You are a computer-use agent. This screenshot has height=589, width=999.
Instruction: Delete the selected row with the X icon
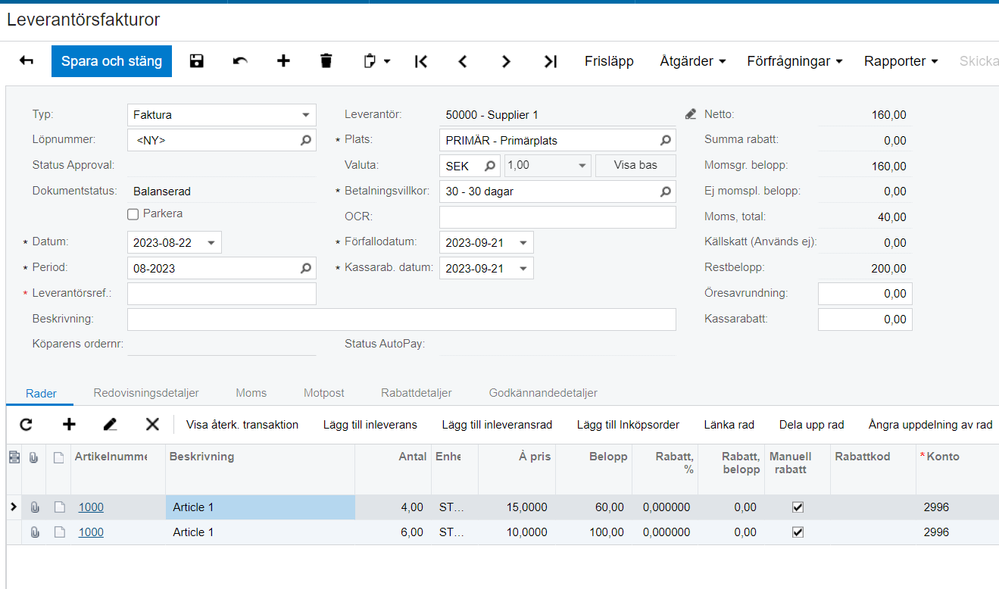coord(152,425)
